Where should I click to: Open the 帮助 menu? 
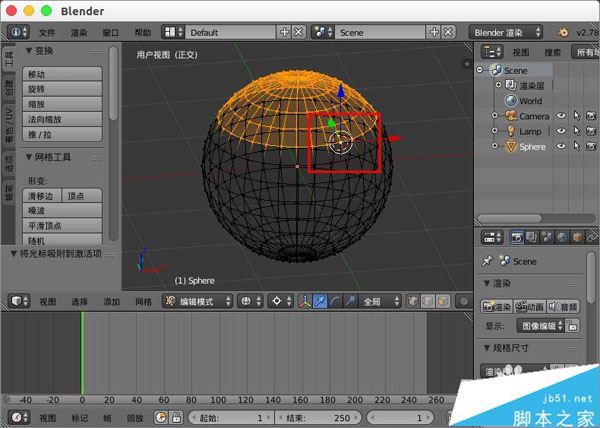coord(143,33)
